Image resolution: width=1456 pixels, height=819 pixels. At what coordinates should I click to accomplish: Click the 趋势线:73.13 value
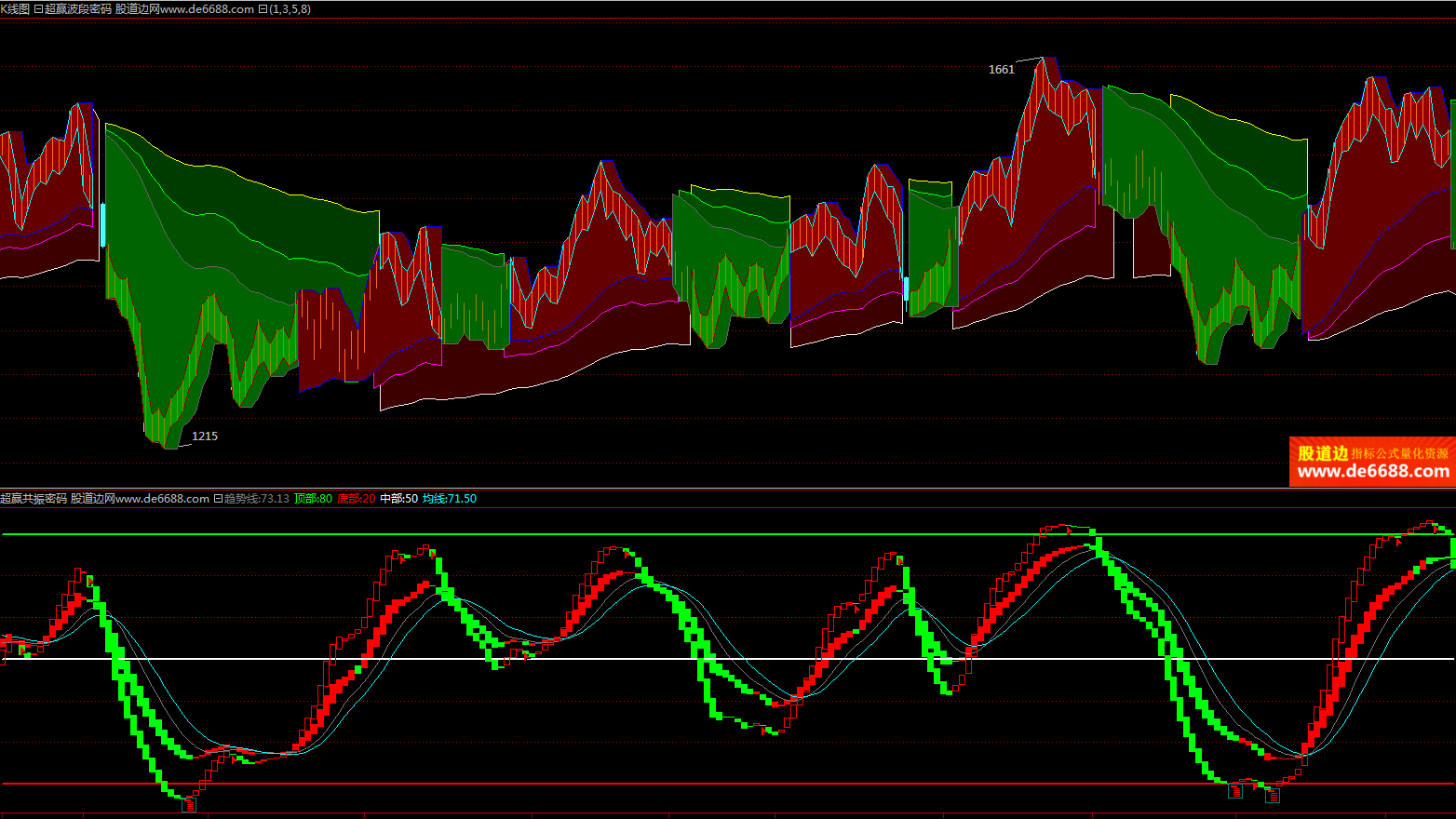tap(256, 499)
